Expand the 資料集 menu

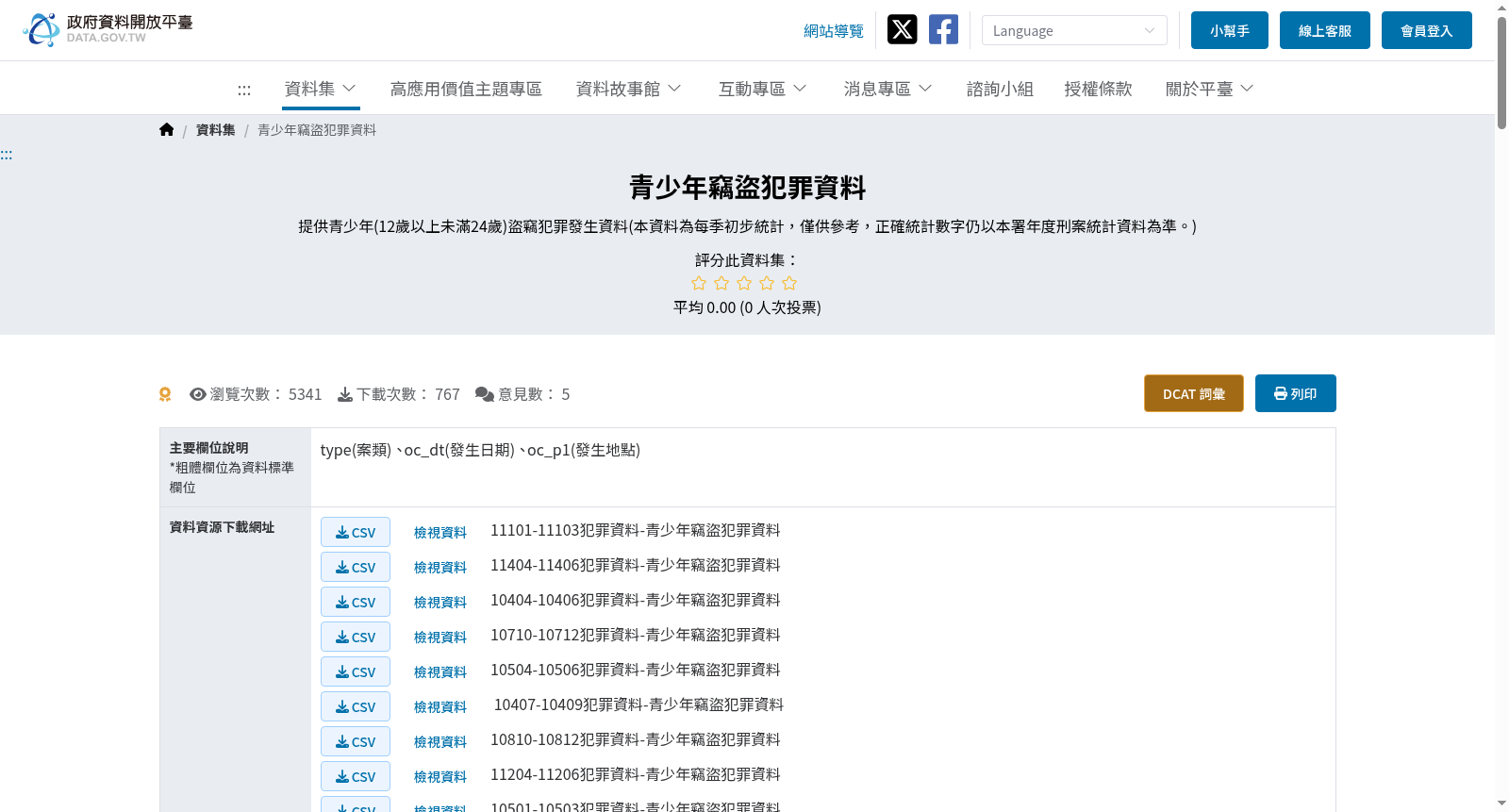pos(321,89)
